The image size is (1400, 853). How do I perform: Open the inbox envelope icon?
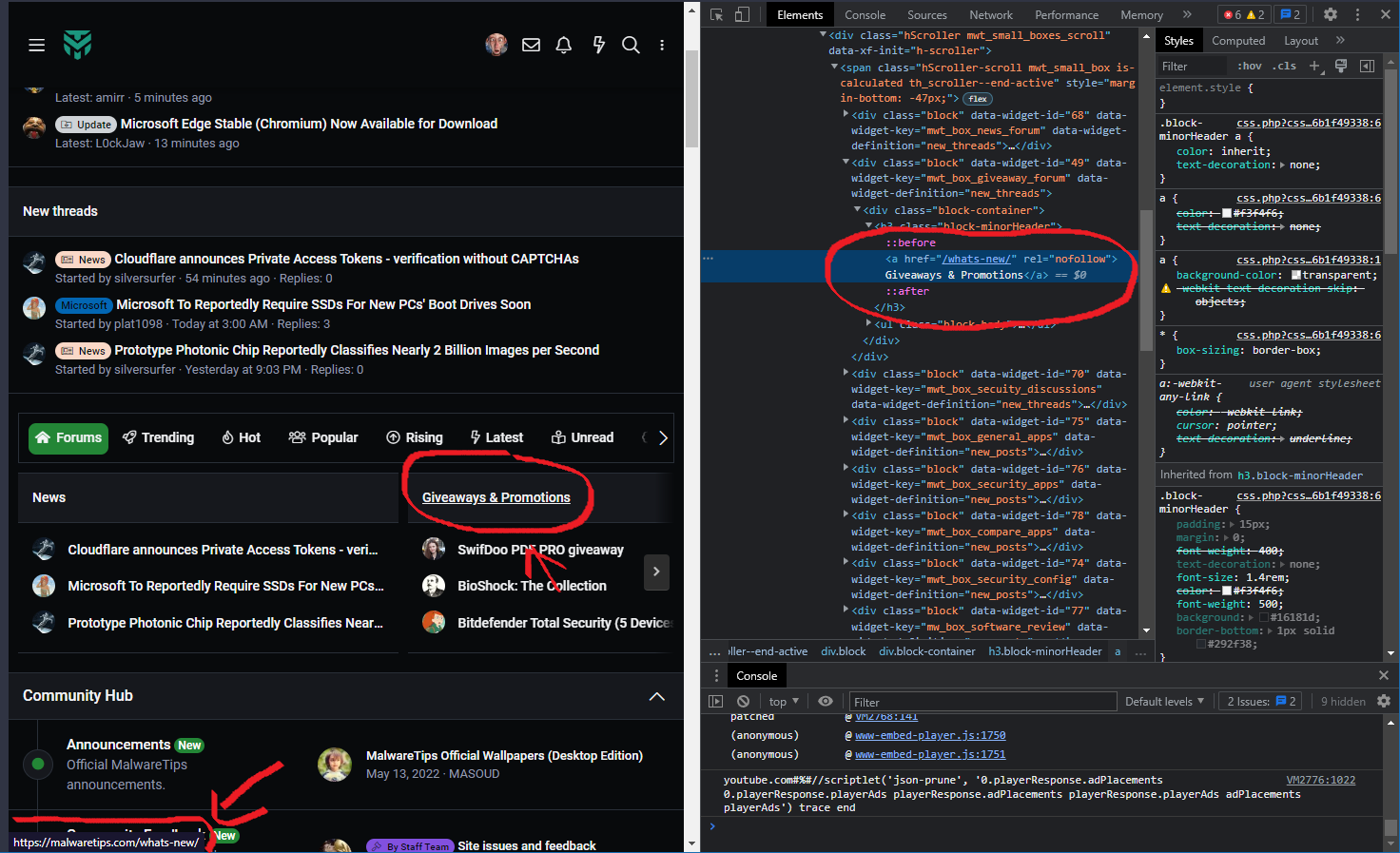tap(531, 45)
